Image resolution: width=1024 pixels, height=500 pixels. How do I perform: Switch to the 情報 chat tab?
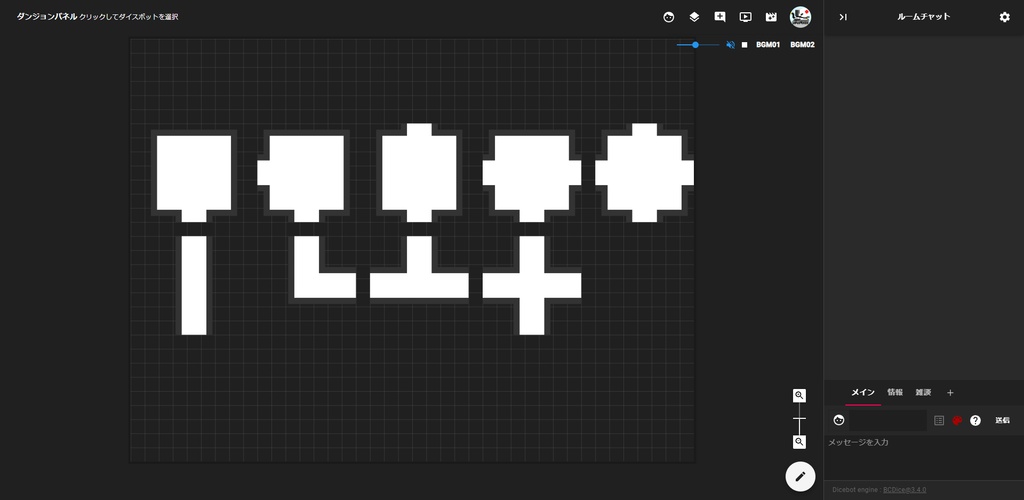click(x=895, y=392)
